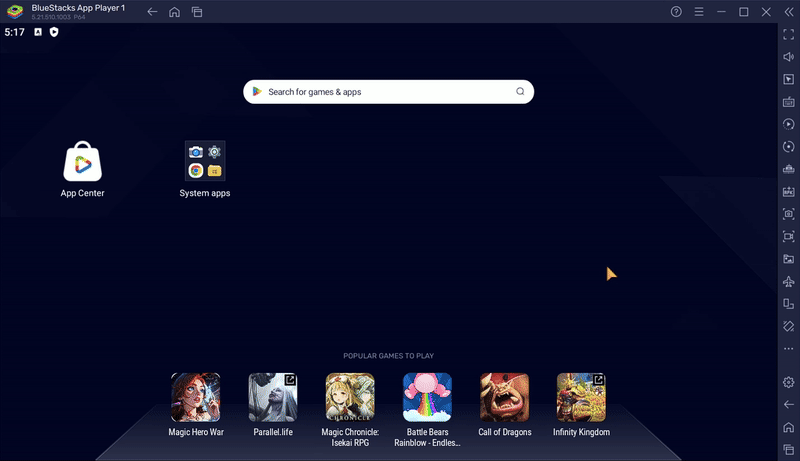Launch the Call of Dragons icon
Screen dimensions: 800x461
click(x=505, y=397)
